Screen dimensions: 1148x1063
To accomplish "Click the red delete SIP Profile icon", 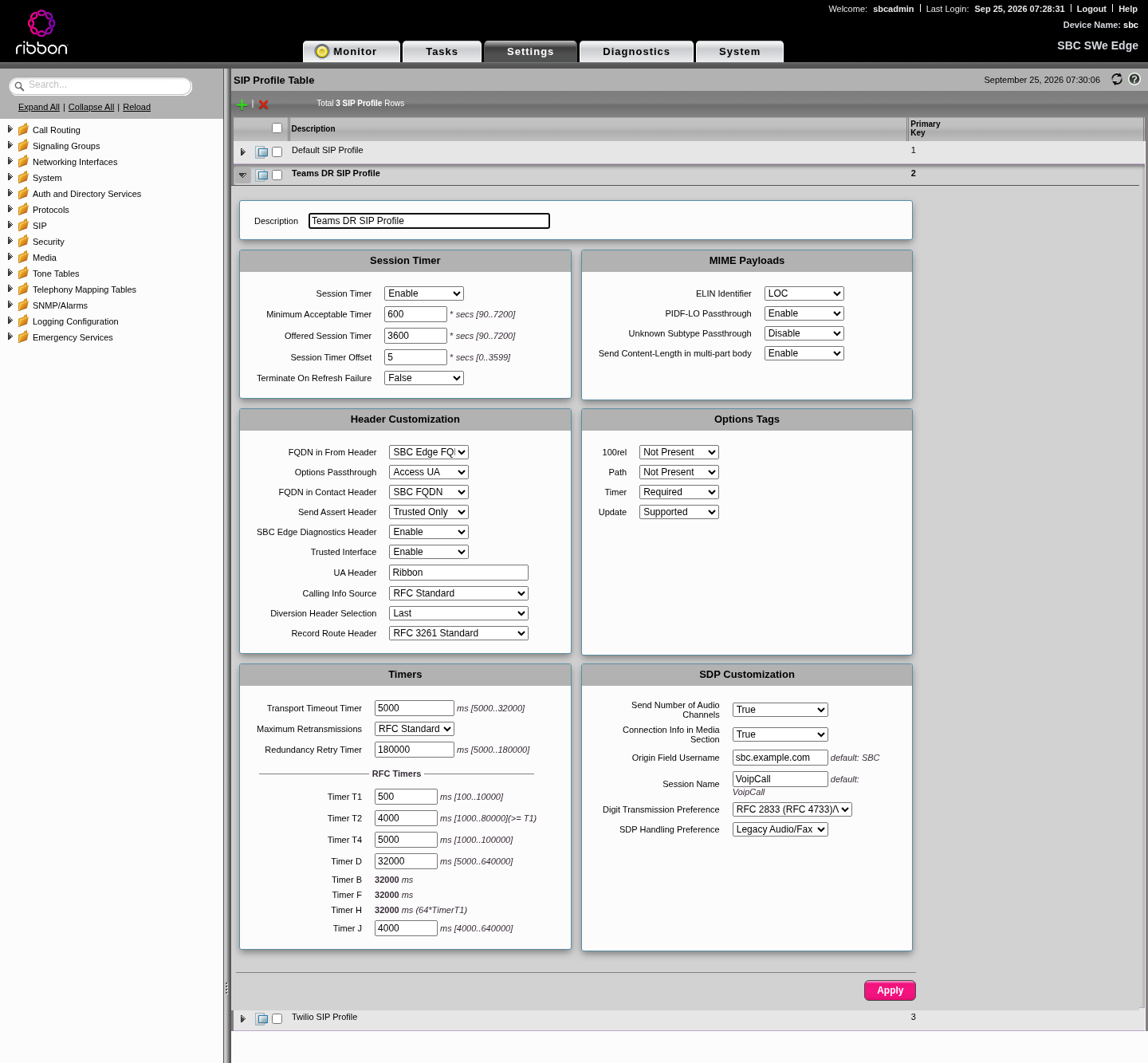I will point(263,104).
